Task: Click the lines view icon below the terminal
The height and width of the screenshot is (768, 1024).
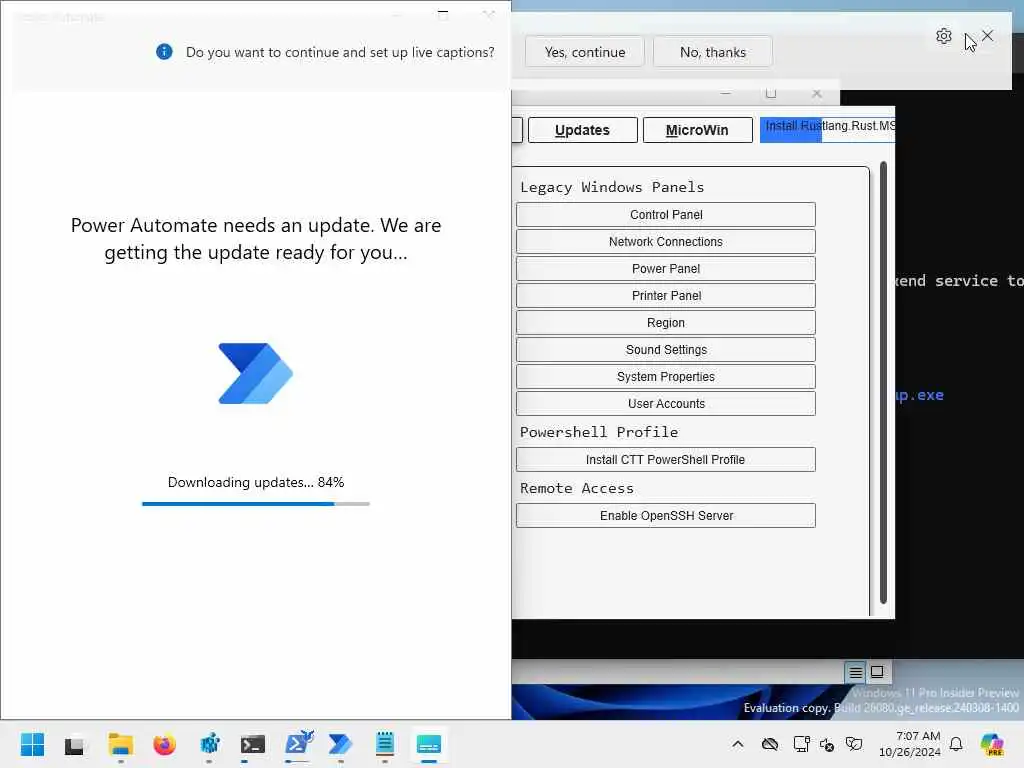Action: pyautogui.click(x=855, y=672)
